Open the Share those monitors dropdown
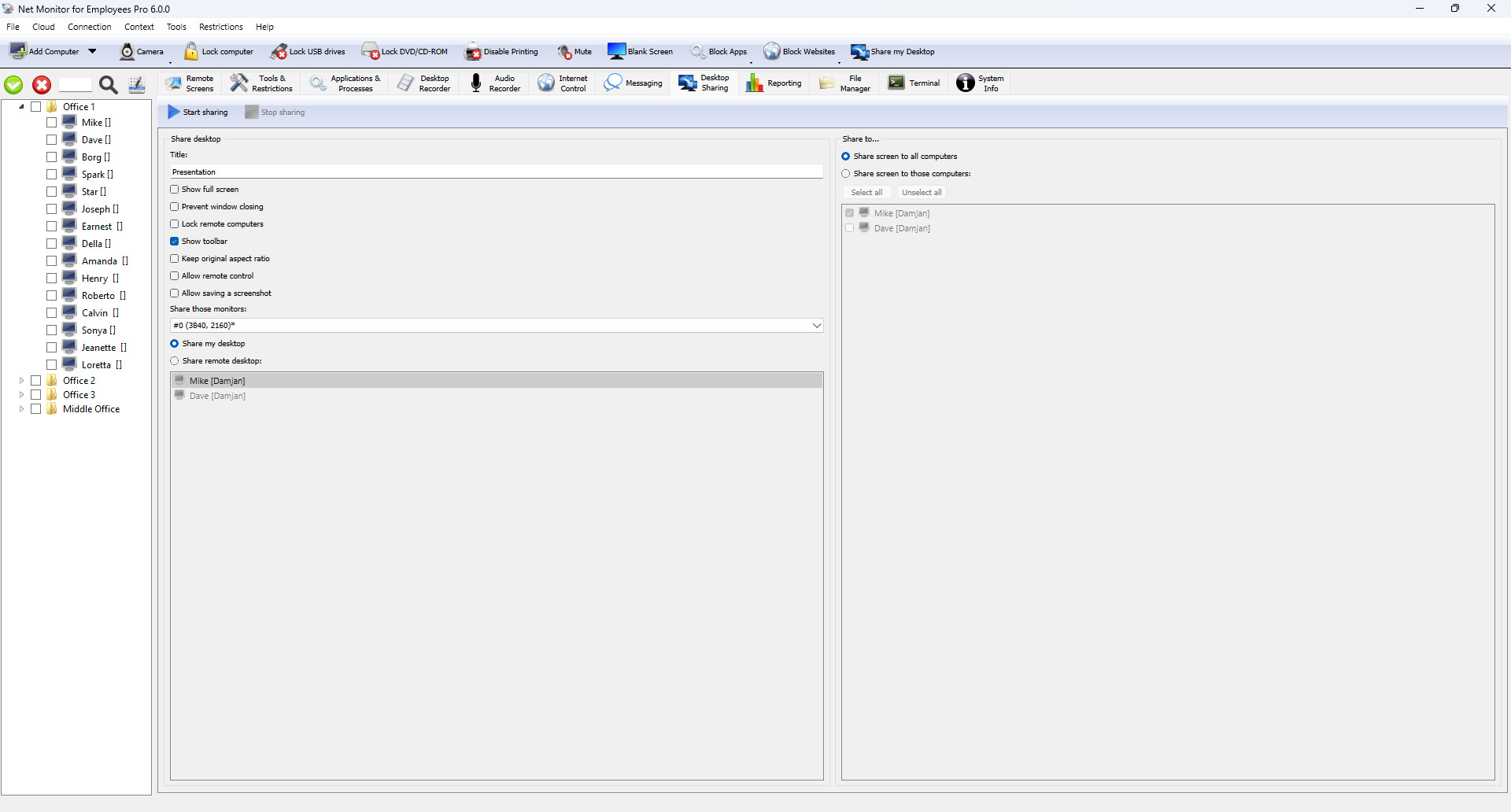The width and height of the screenshot is (1511, 812). click(x=816, y=326)
